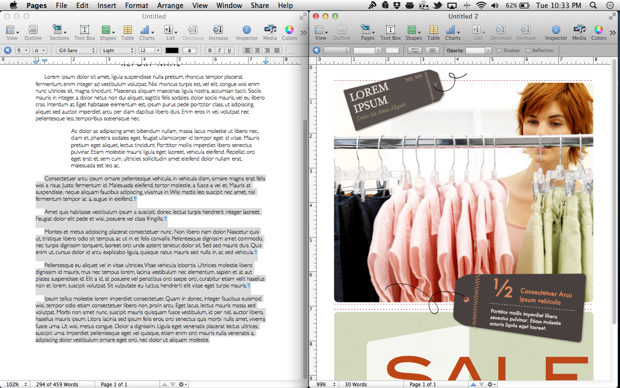This screenshot has height=388, width=620.
Task: Open the Arrange menu
Action: pos(171,5)
